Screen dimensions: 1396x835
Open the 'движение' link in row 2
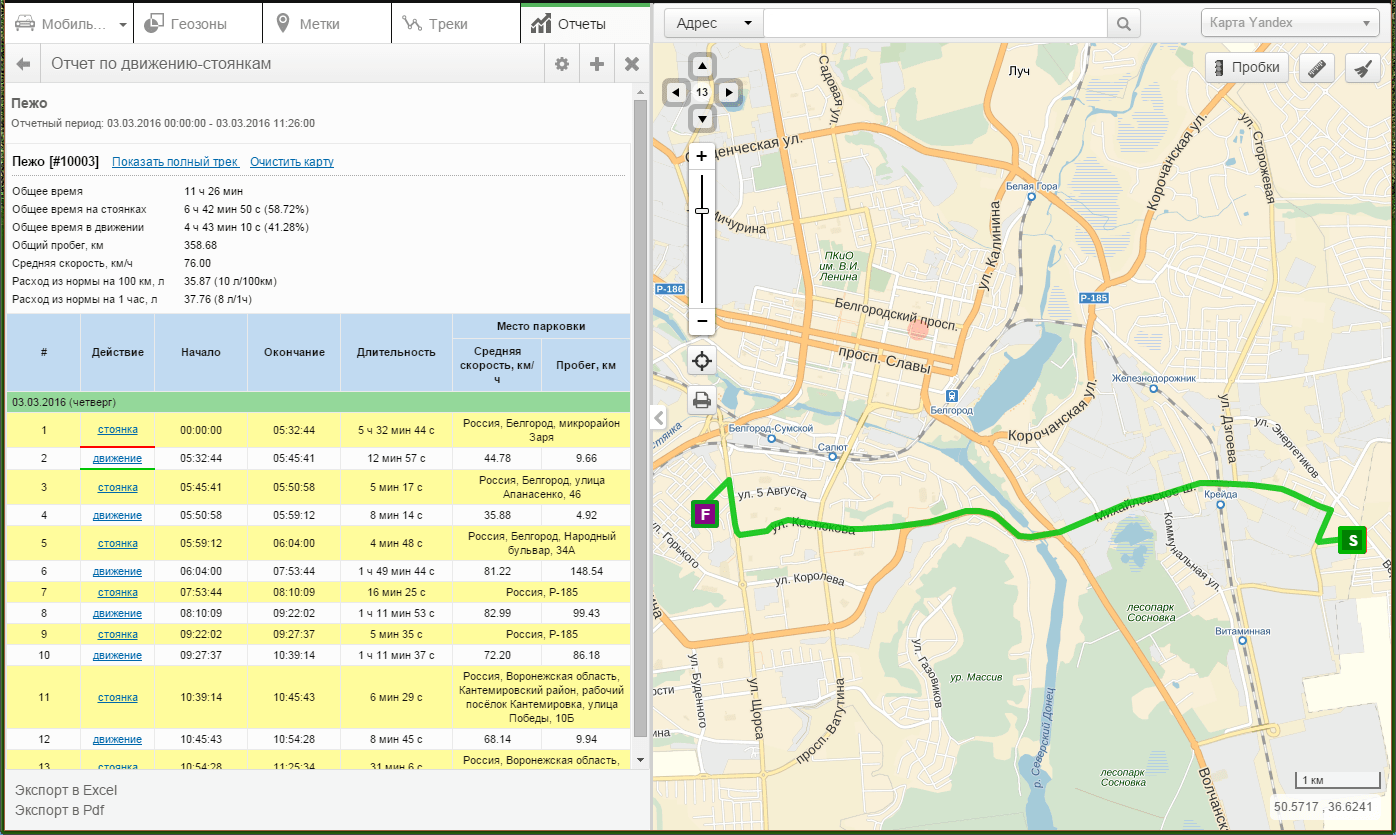click(118, 458)
